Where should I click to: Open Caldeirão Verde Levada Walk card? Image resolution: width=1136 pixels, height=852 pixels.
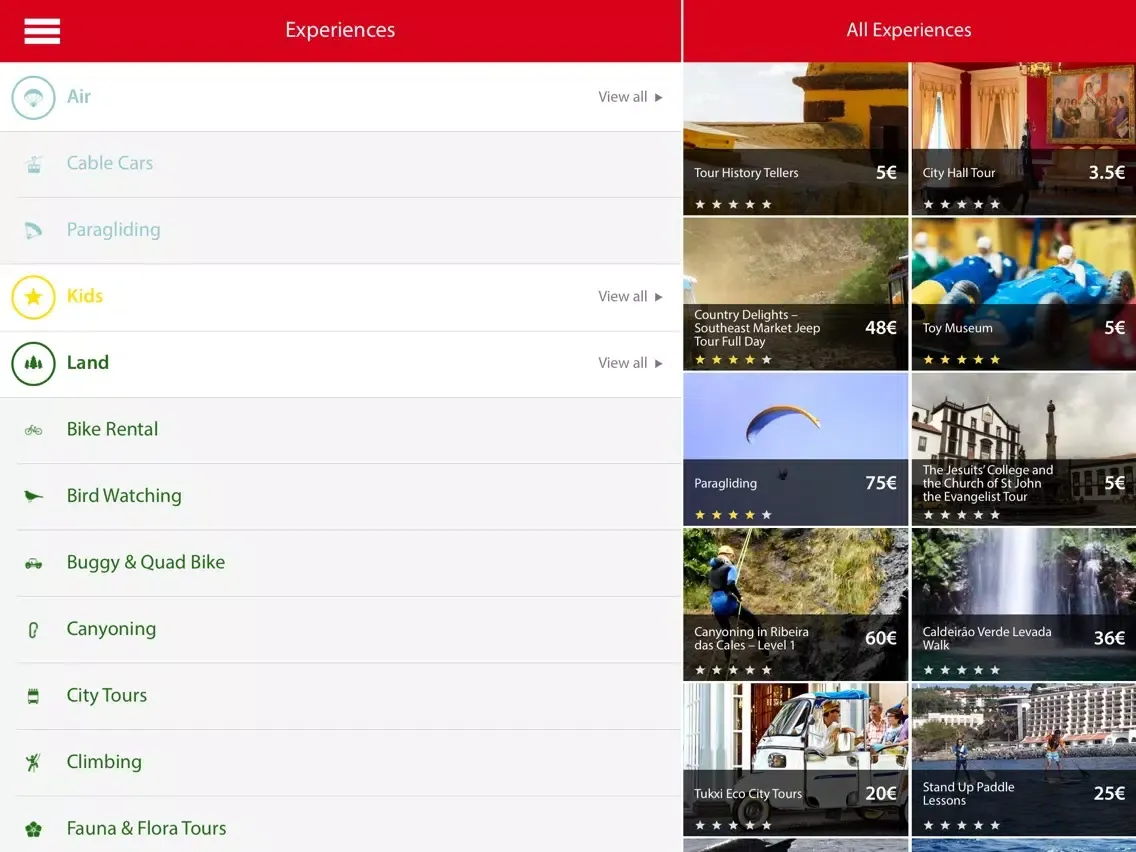pos(1024,604)
